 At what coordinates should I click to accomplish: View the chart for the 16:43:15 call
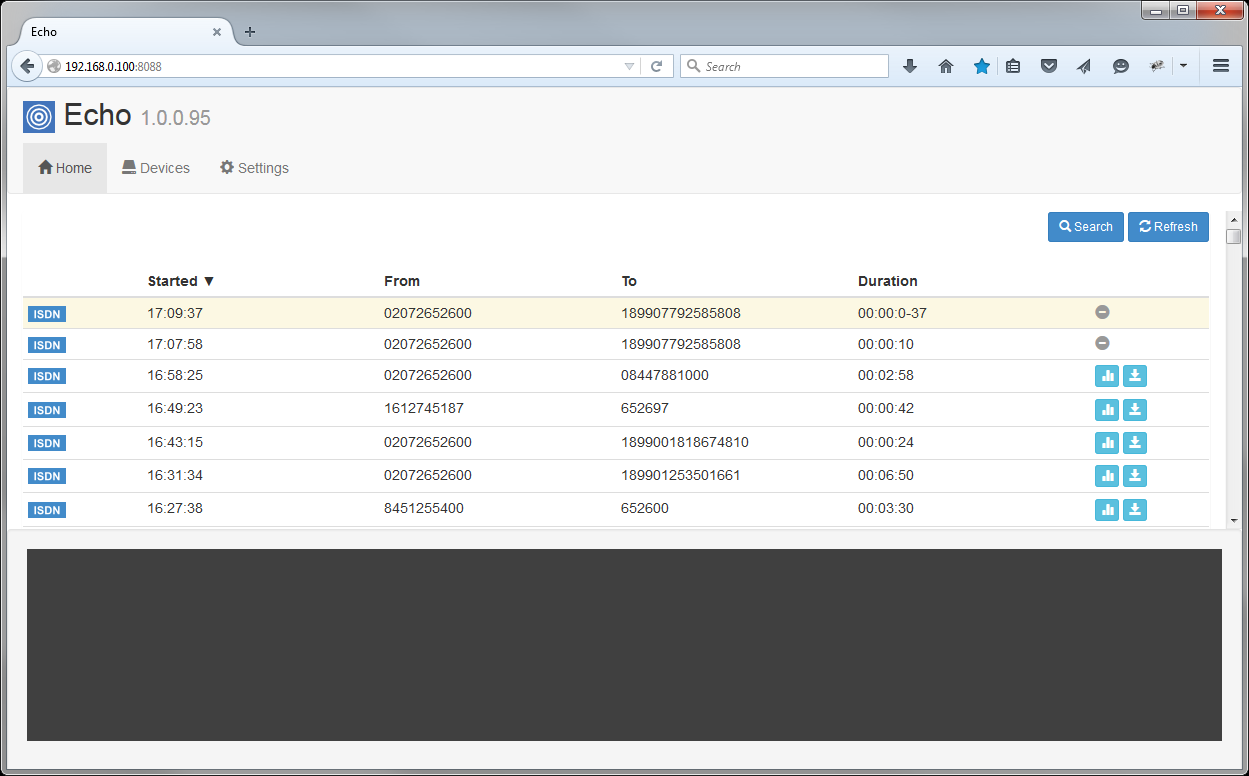click(1107, 443)
